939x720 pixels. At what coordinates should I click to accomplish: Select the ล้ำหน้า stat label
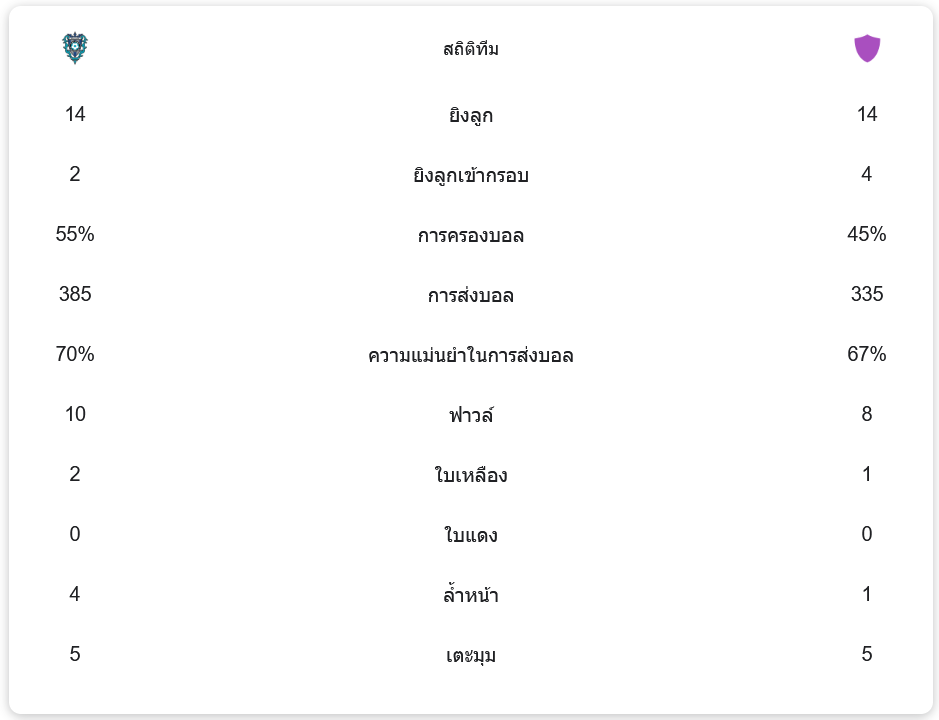(x=471, y=595)
